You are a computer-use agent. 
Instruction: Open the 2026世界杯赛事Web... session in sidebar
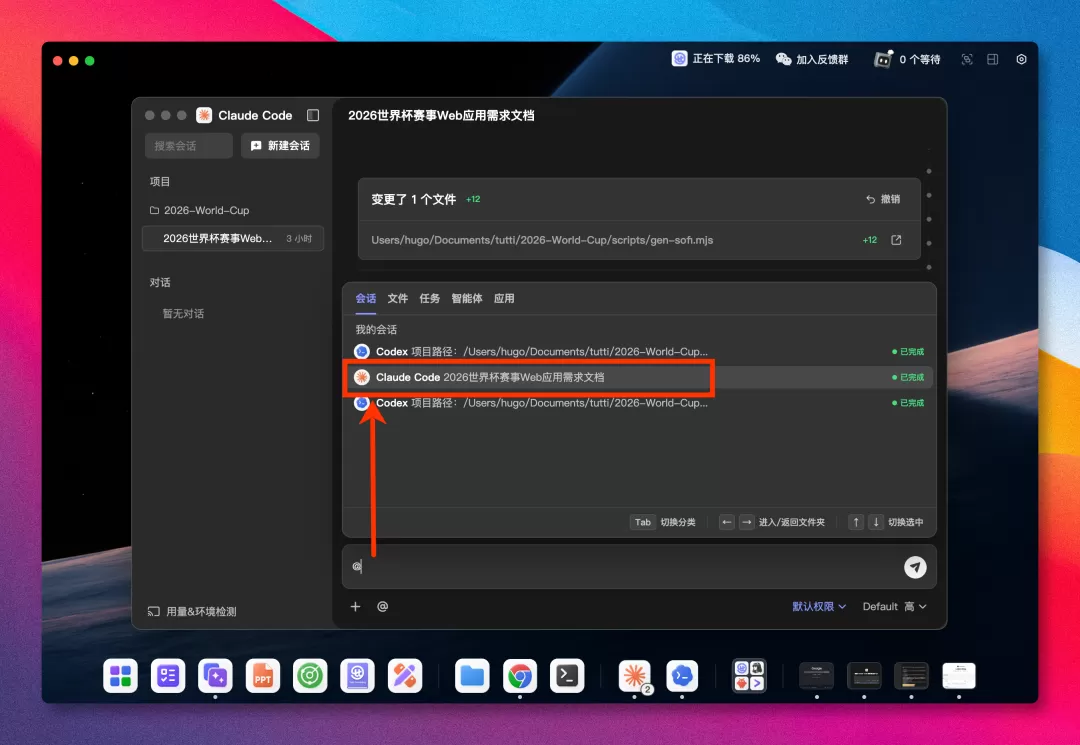point(233,238)
